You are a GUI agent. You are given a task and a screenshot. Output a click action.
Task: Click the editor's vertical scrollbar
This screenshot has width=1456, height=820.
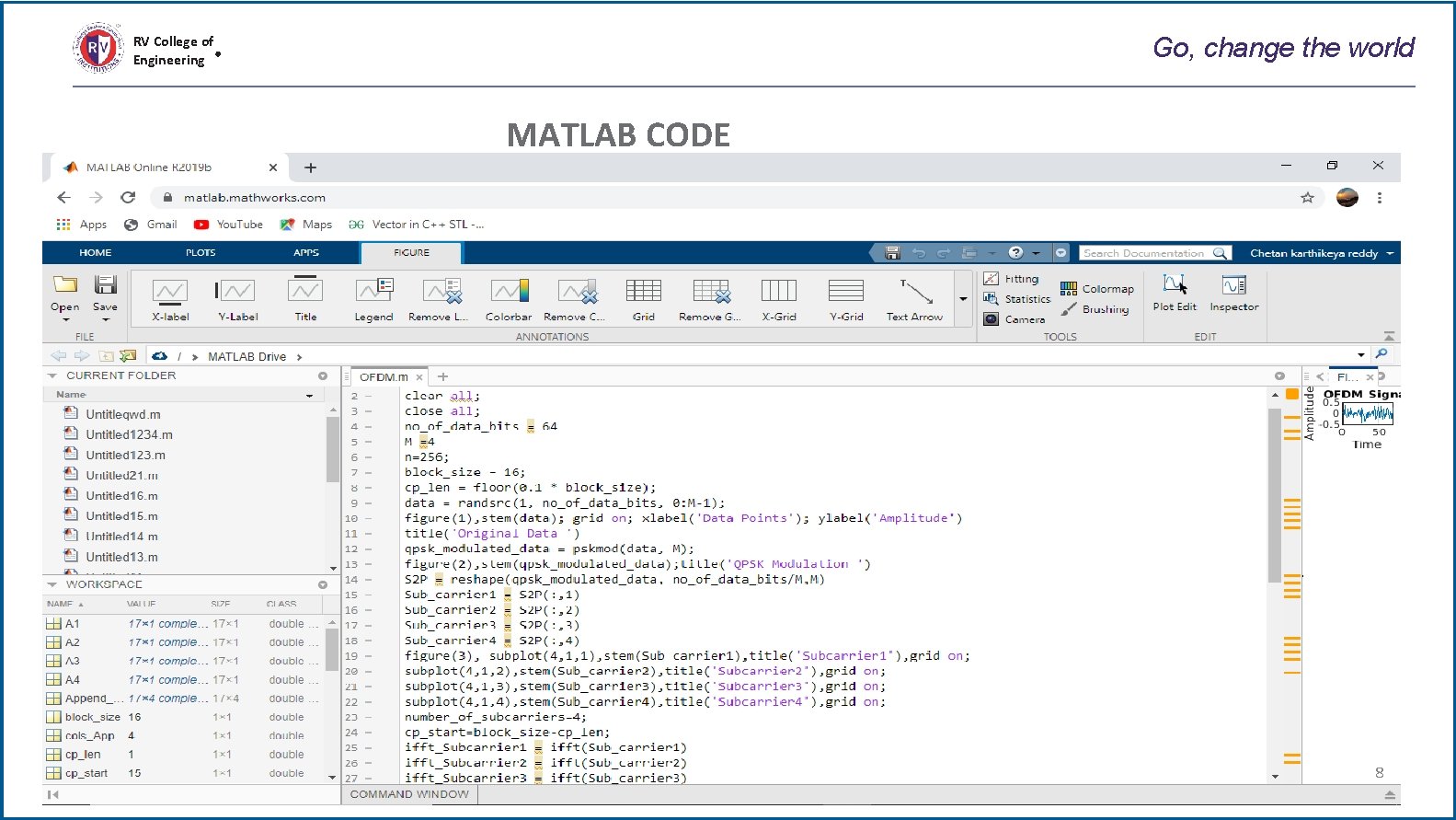pos(1275,497)
